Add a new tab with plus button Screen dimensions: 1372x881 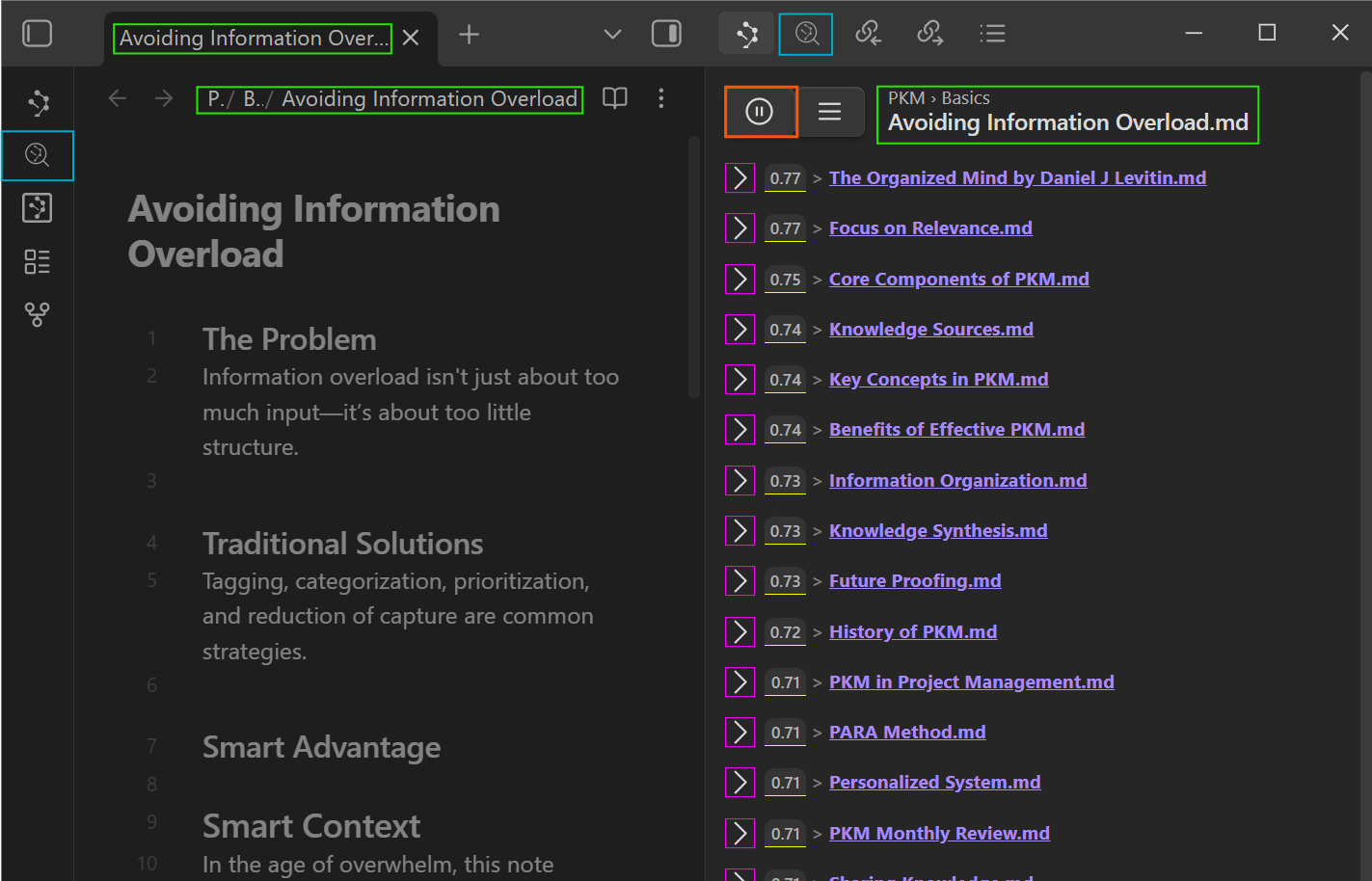(x=469, y=35)
